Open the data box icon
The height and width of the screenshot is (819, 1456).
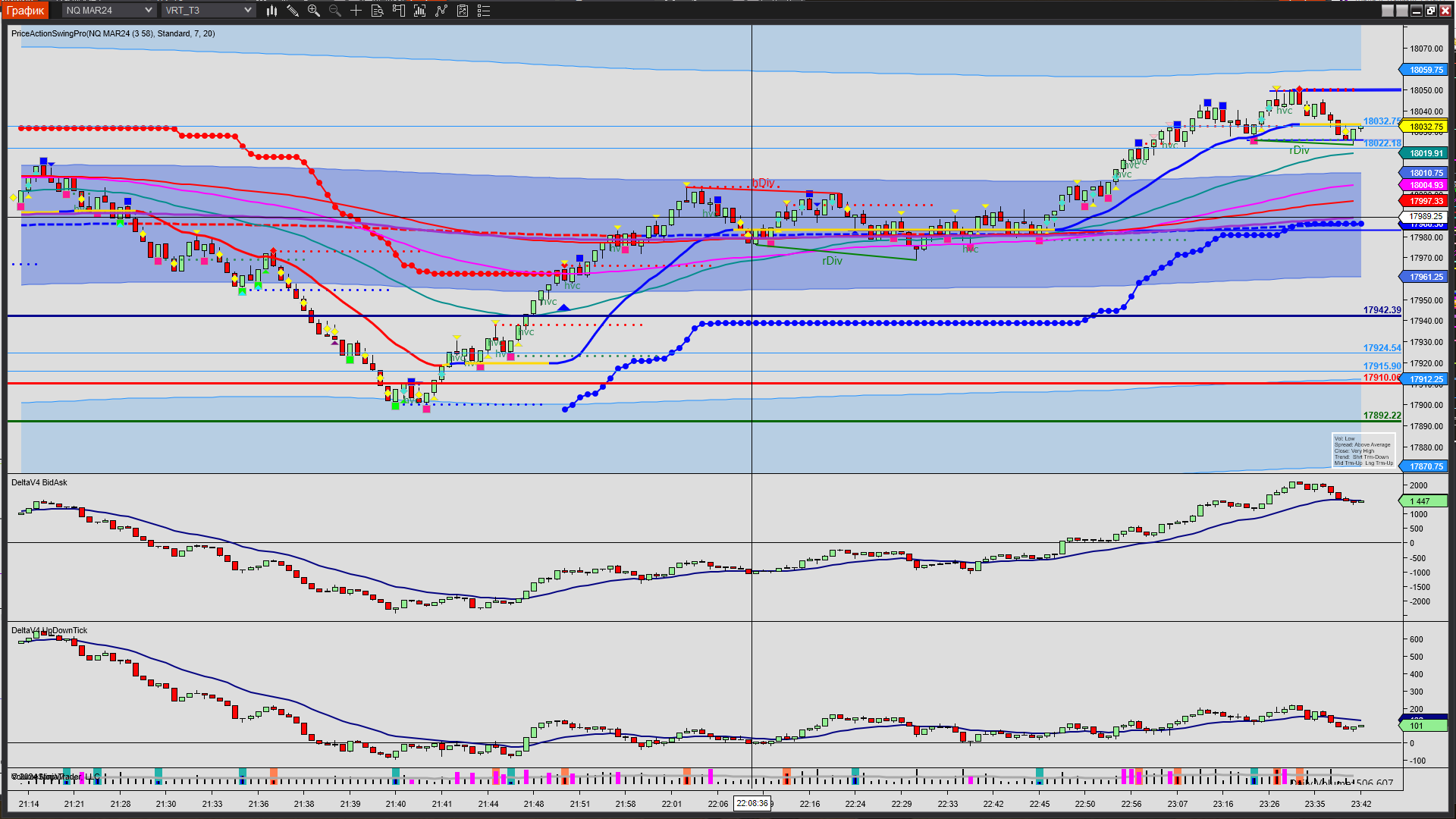[x=378, y=11]
